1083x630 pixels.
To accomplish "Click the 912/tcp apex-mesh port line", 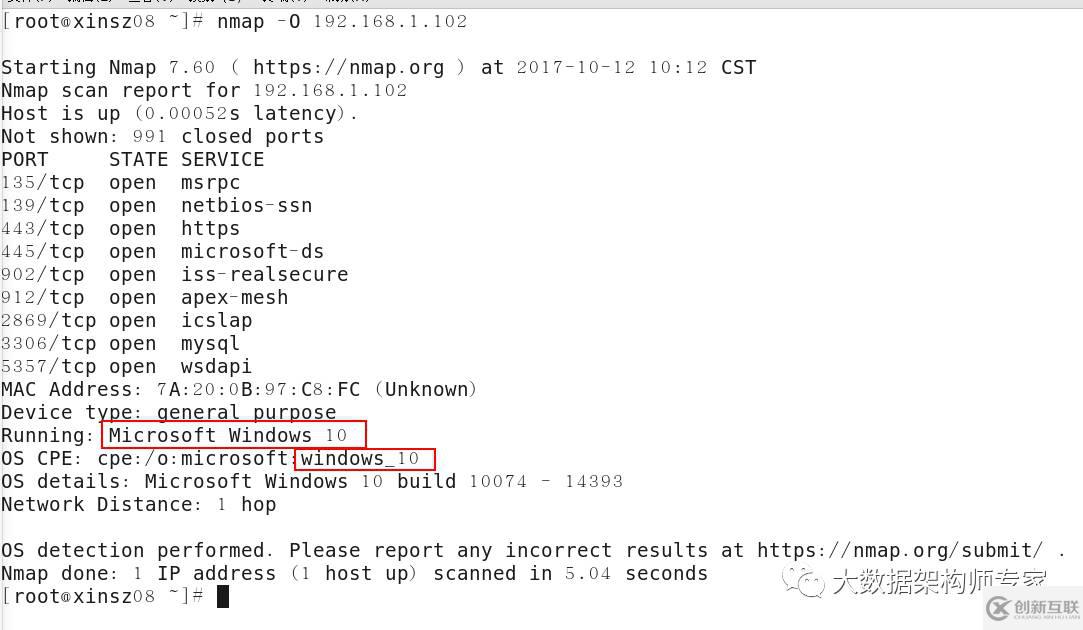I will point(144,298).
